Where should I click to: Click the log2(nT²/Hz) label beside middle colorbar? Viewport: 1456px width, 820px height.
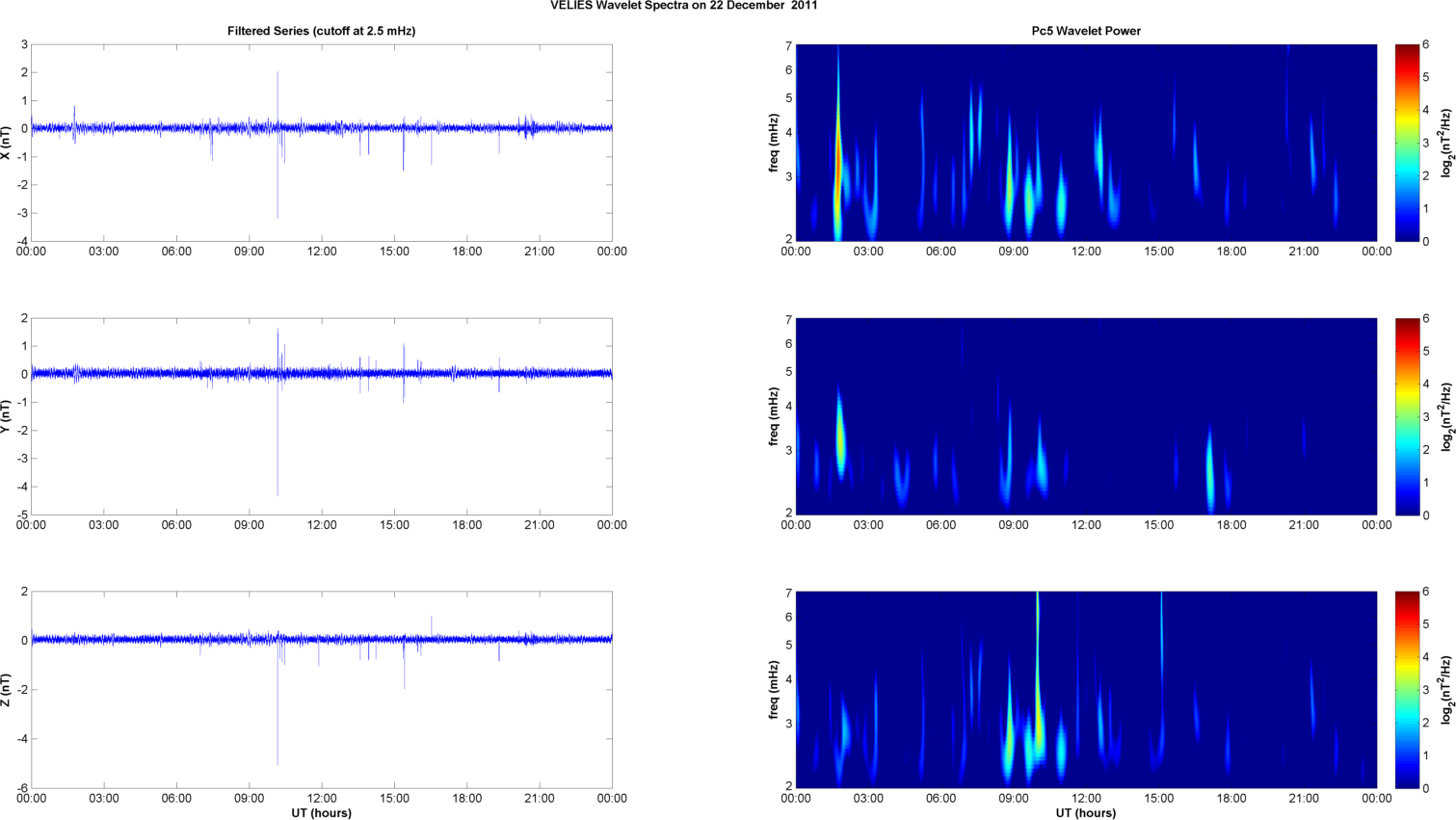[1446, 416]
